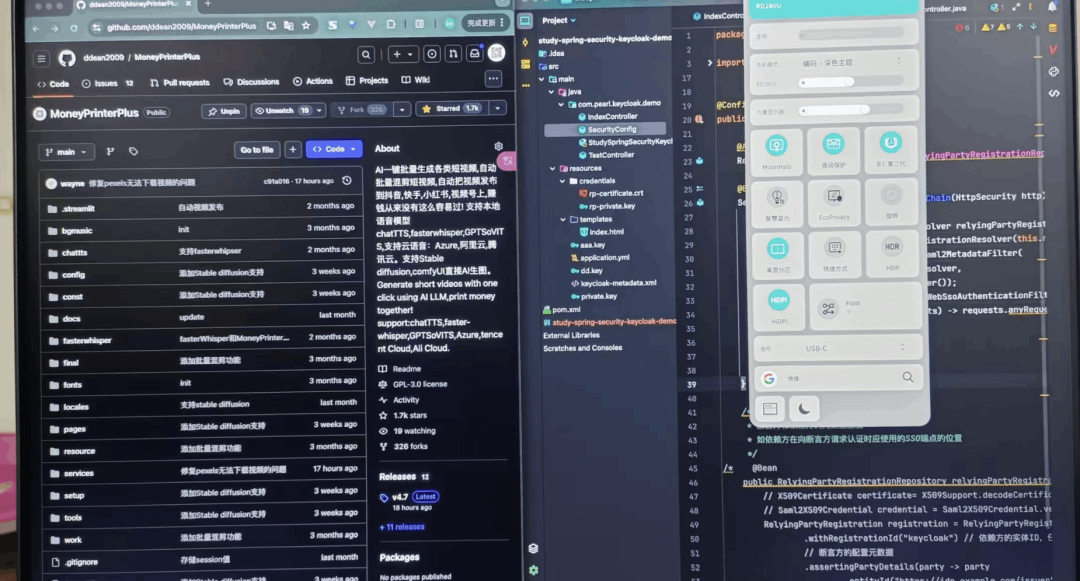Open GitHub create-new plus dropdown

coord(403,54)
